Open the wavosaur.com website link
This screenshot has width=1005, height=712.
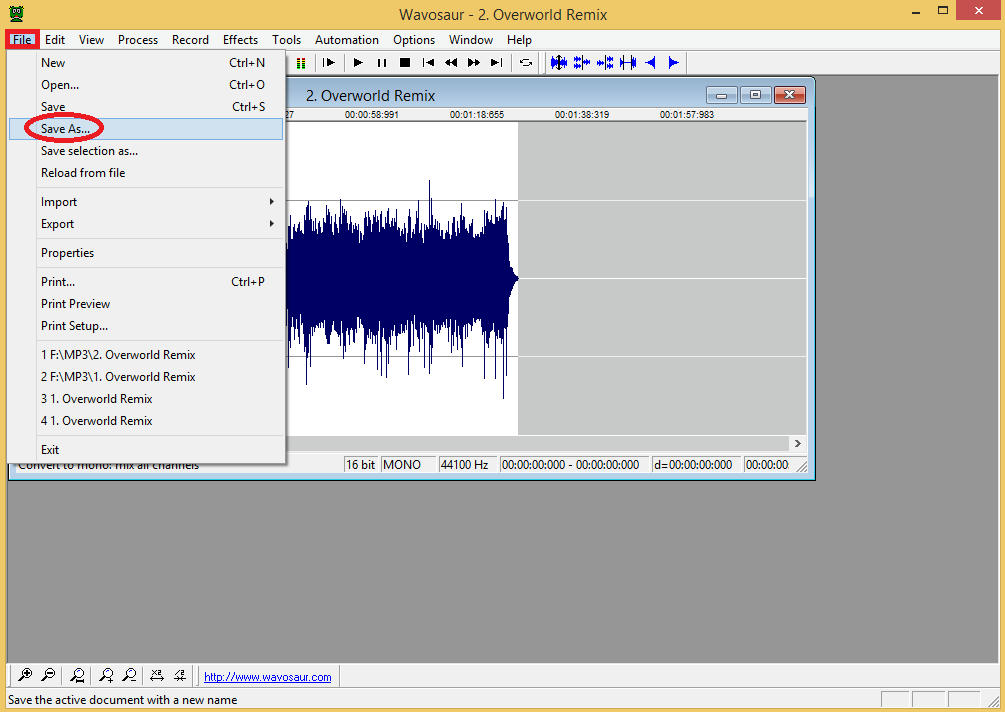pyautogui.click(x=267, y=677)
